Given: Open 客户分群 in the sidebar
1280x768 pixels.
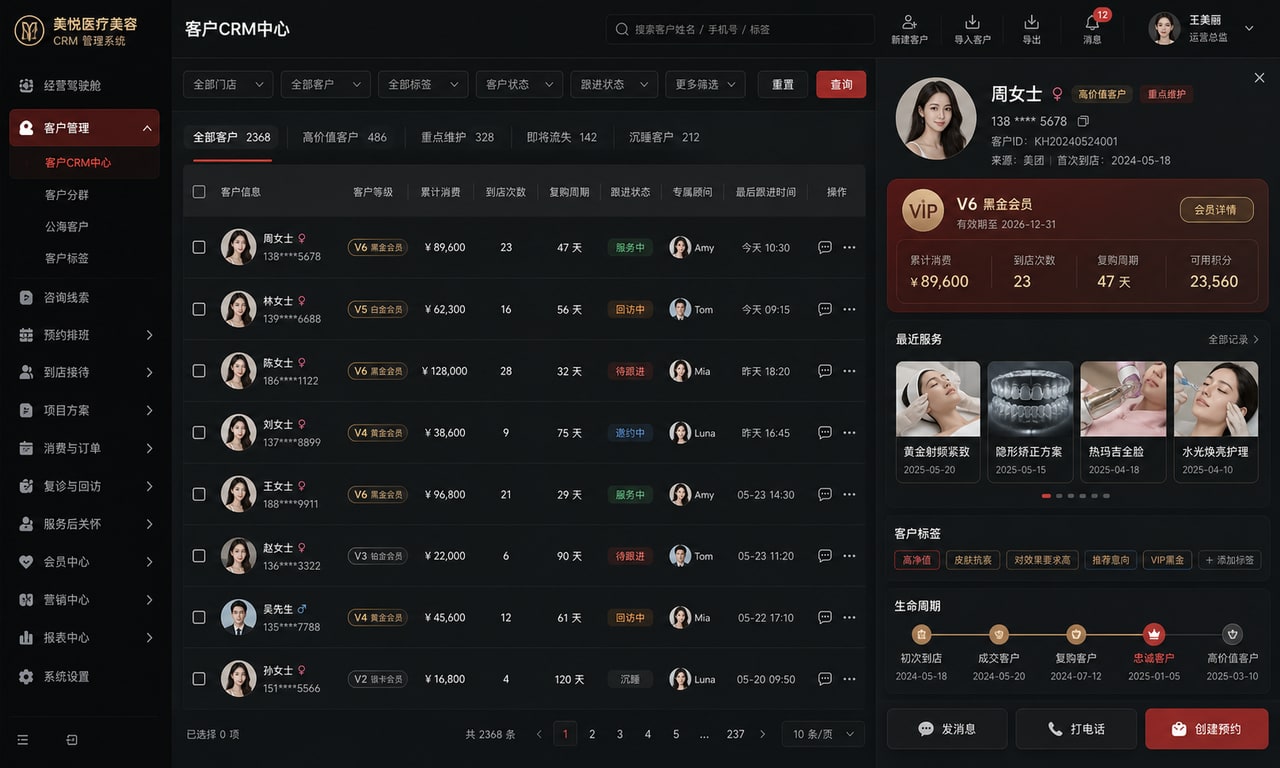Looking at the screenshot, I should point(67,195).
